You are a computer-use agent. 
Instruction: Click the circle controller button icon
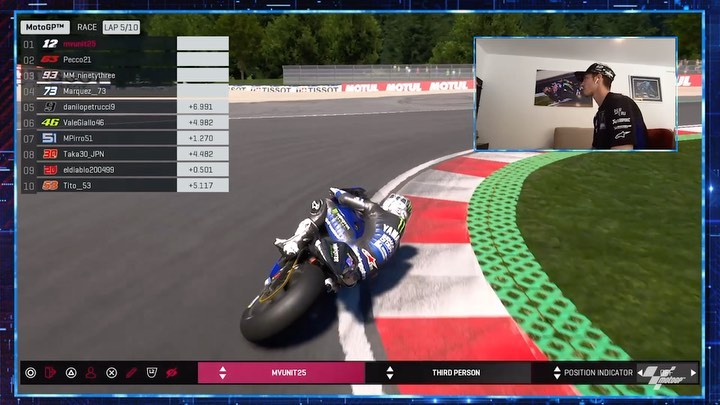coord(31,373)
